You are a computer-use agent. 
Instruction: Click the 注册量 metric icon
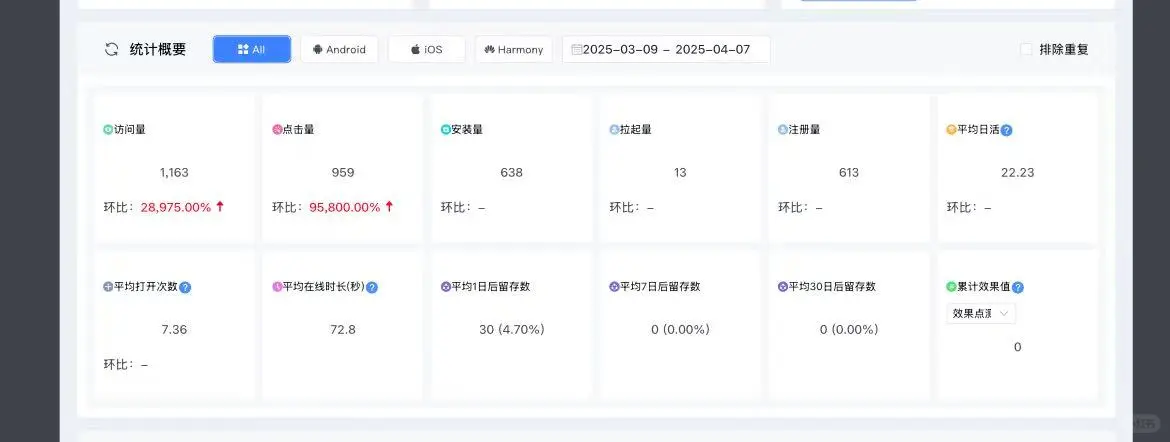(783, 129)
